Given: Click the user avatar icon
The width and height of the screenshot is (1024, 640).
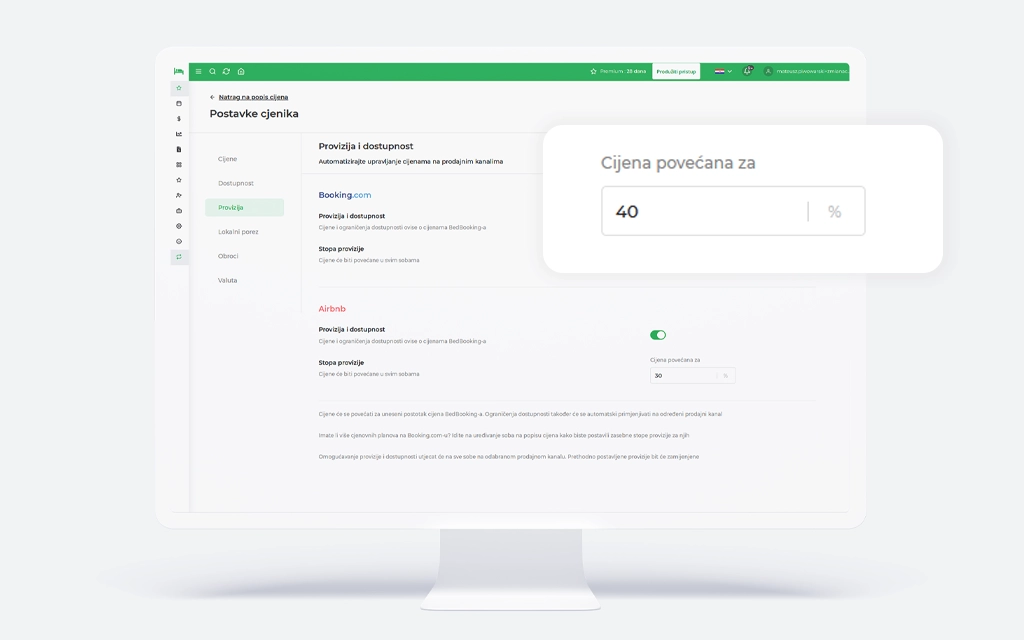Looking at the screenshot, I should tap(768, 72).
